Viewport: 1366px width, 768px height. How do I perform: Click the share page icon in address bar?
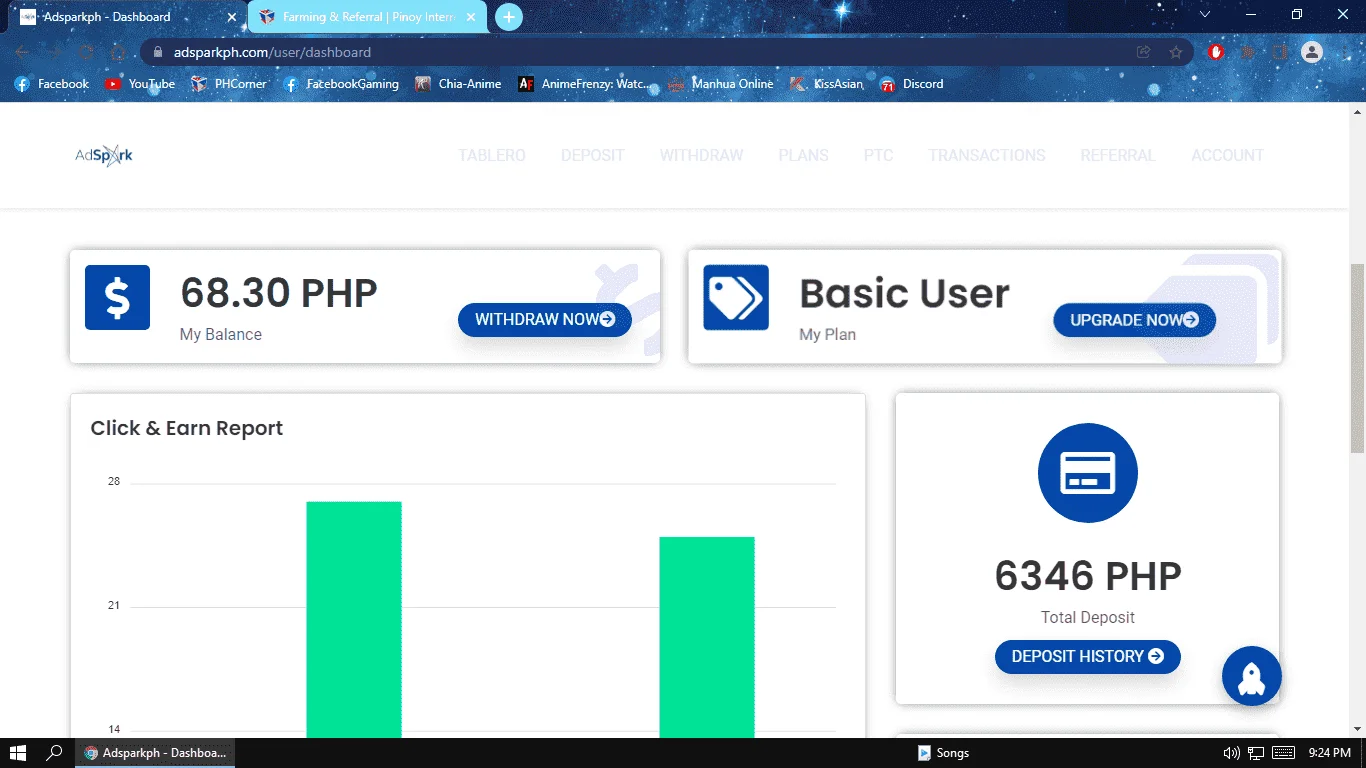(1143, 52)
